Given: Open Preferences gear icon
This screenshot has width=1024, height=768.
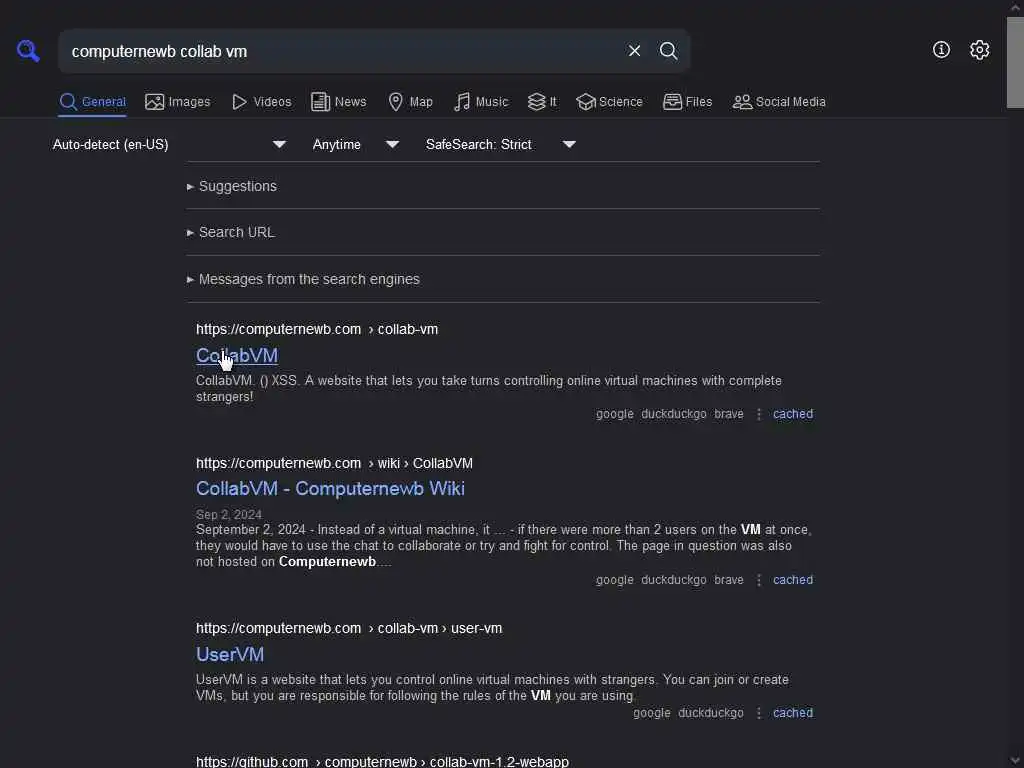Looking at the screenshot, I should click(979, 50).
